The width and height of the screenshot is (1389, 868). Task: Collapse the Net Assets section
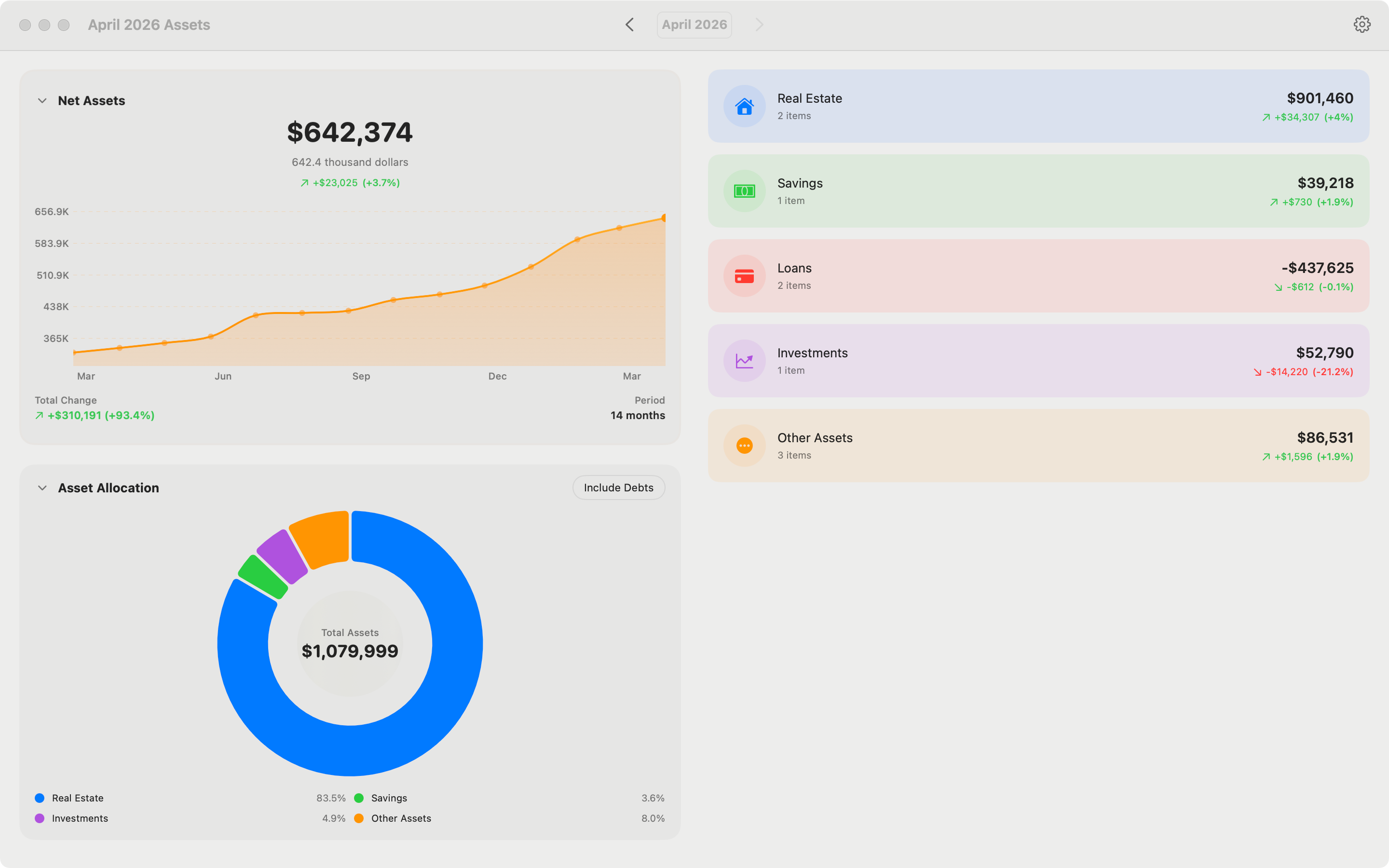[42, 100]
